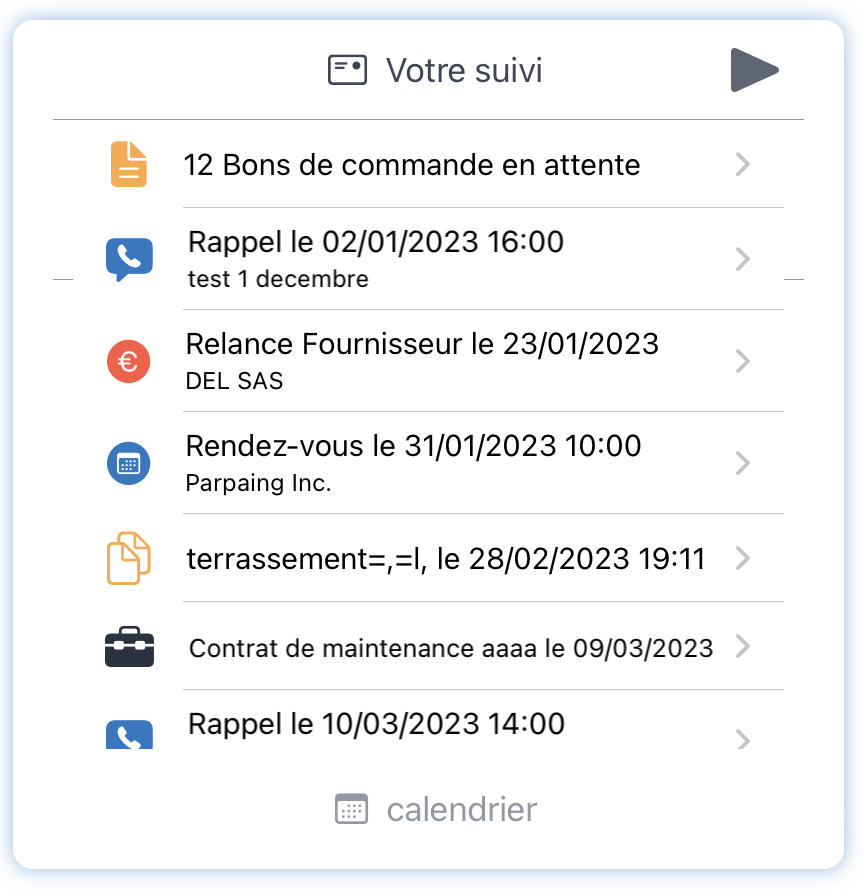Viewport: 865px width, 891px height.
Task: Select Contrat de maintenance aaaa le 09/03/2023
Action: point(428,647)
